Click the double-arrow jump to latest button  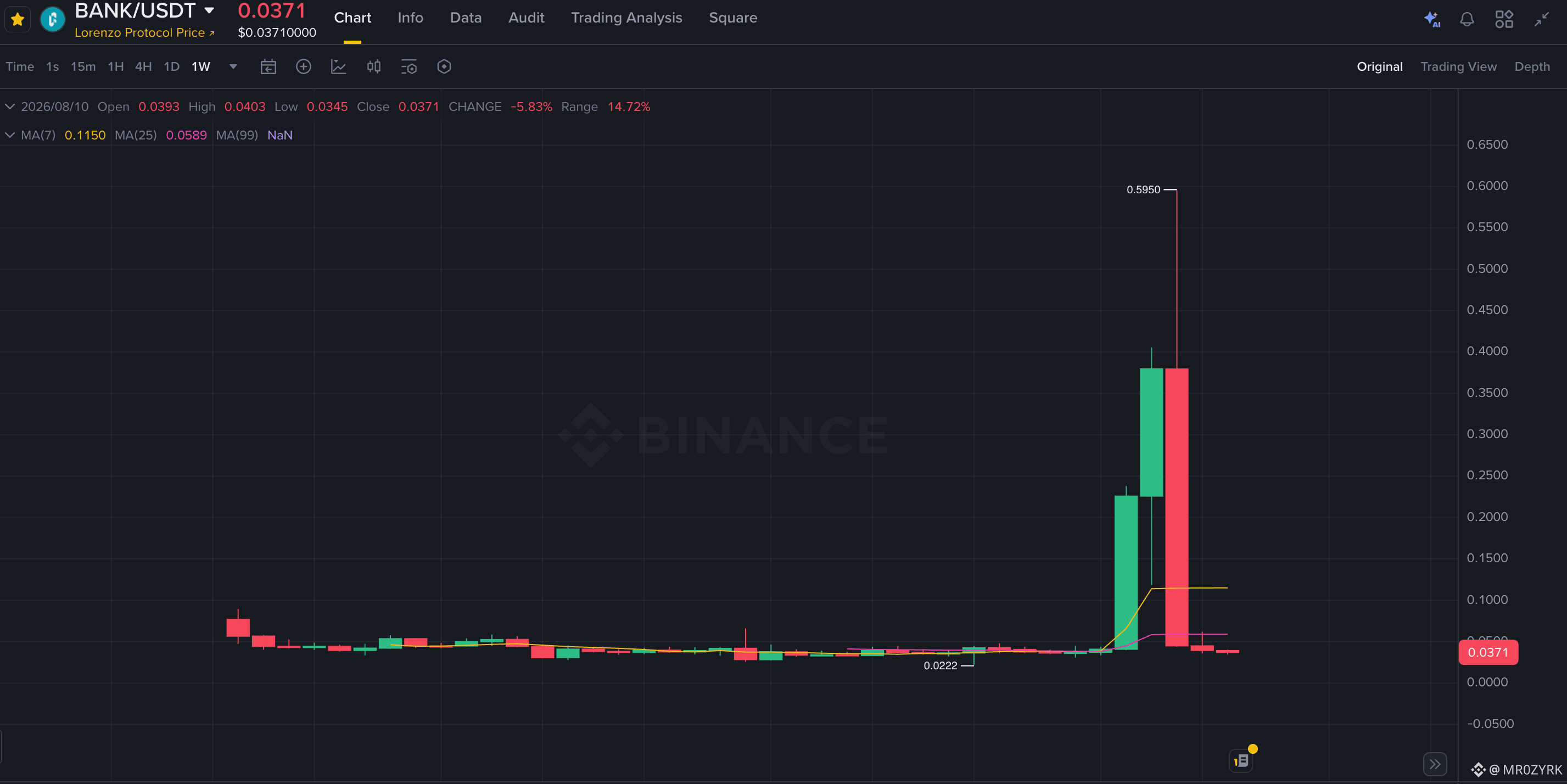coord(1435,764)
